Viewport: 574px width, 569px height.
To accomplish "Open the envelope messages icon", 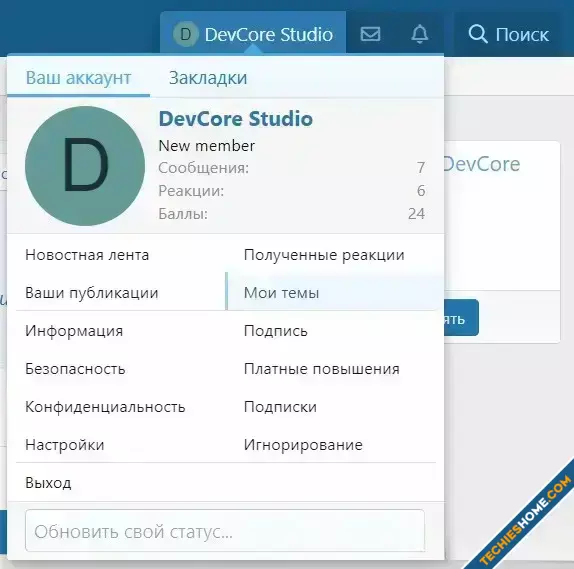I will pyautogui.click(x=370, y=34).
